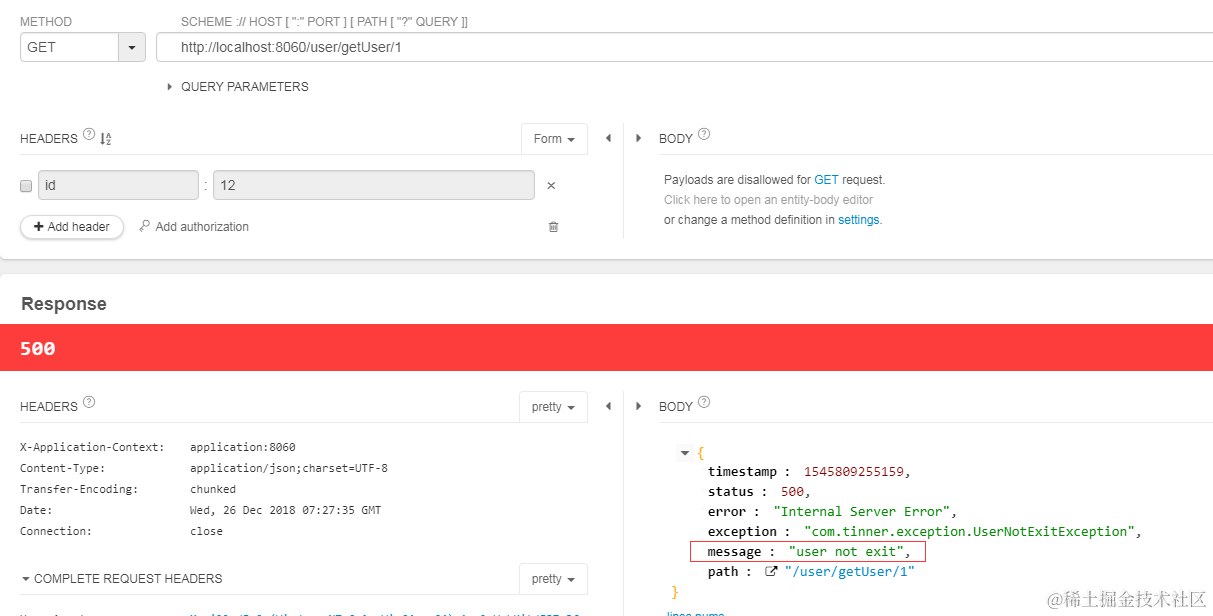
Task: Open response headers pretty dropdown
Action: [553, 407]
